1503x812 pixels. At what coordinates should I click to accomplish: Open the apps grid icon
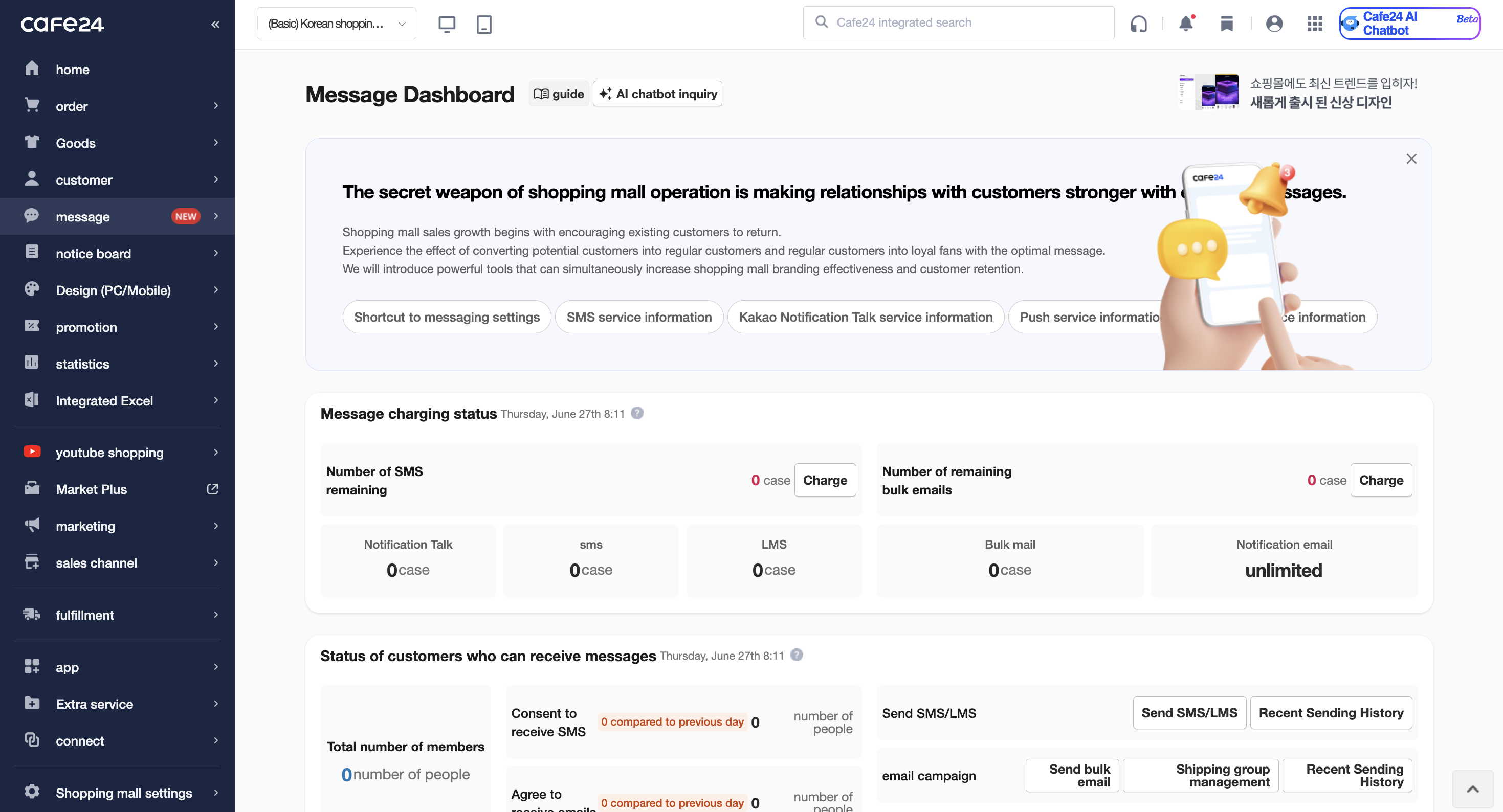(x=1315, y=24)
